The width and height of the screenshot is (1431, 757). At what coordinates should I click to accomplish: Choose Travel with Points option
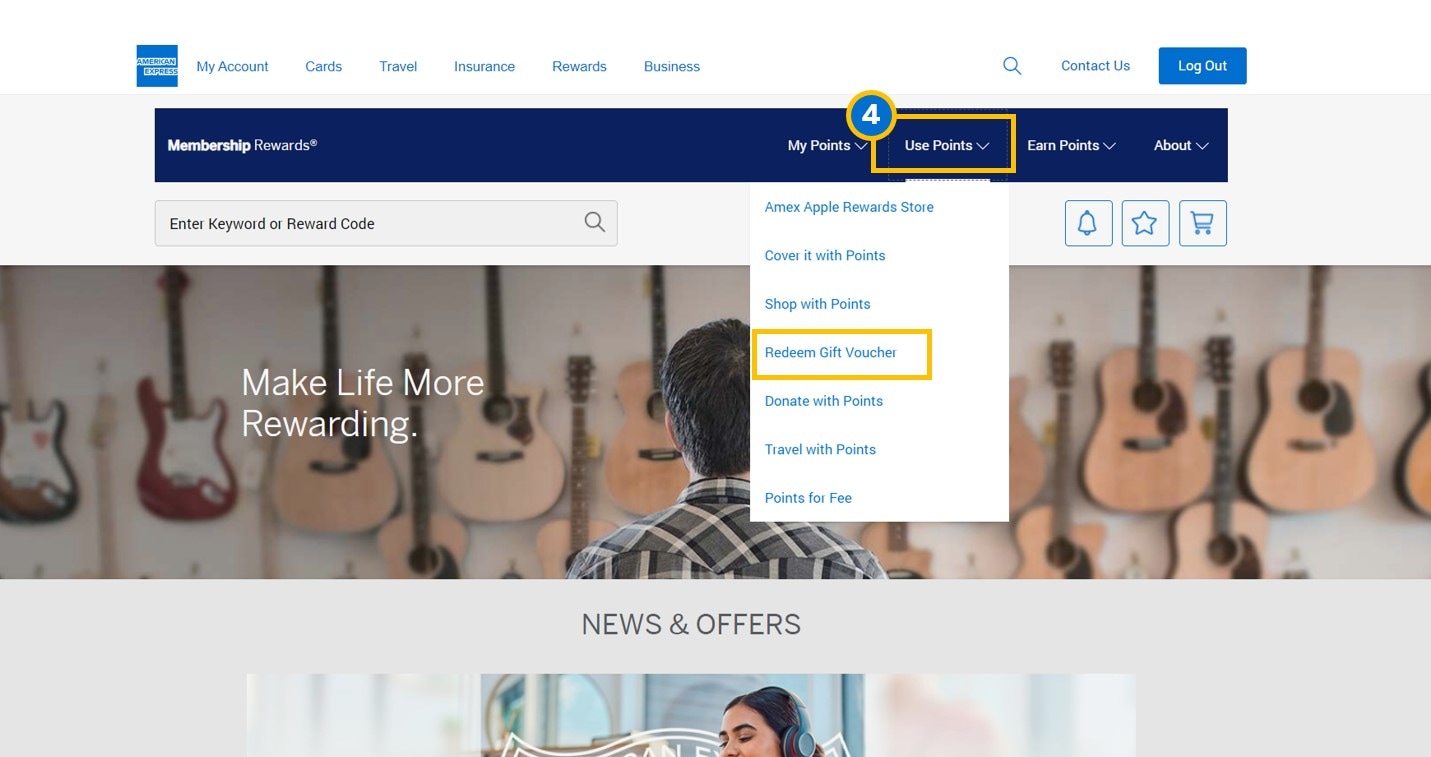pos(820,450)
